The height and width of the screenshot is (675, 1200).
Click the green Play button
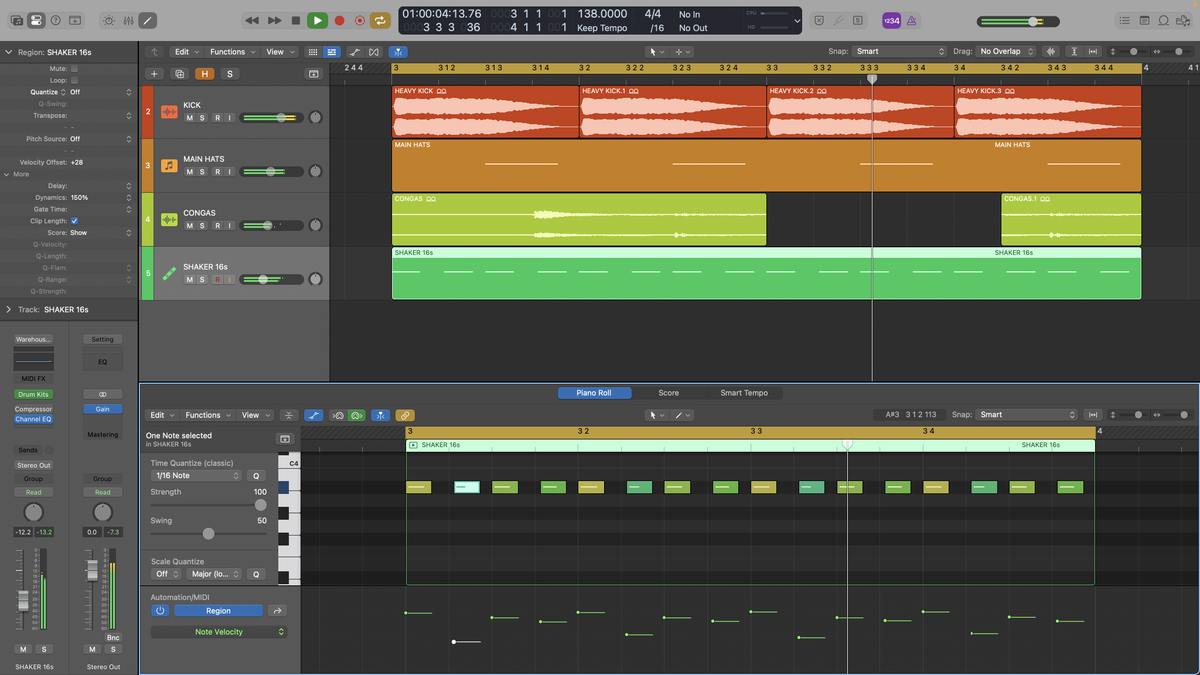tap(317, 20)
